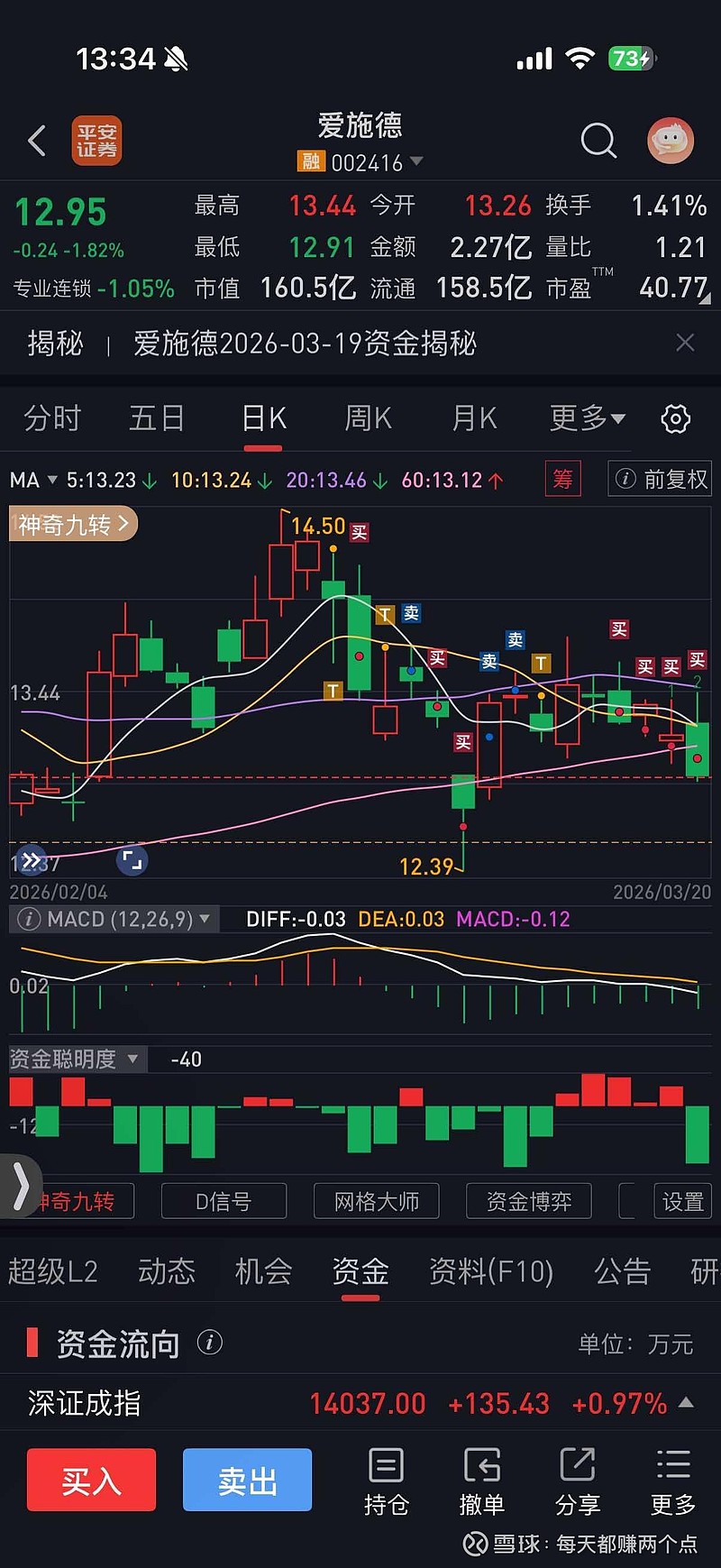Open the user avatar profile

tap(671, 141)
